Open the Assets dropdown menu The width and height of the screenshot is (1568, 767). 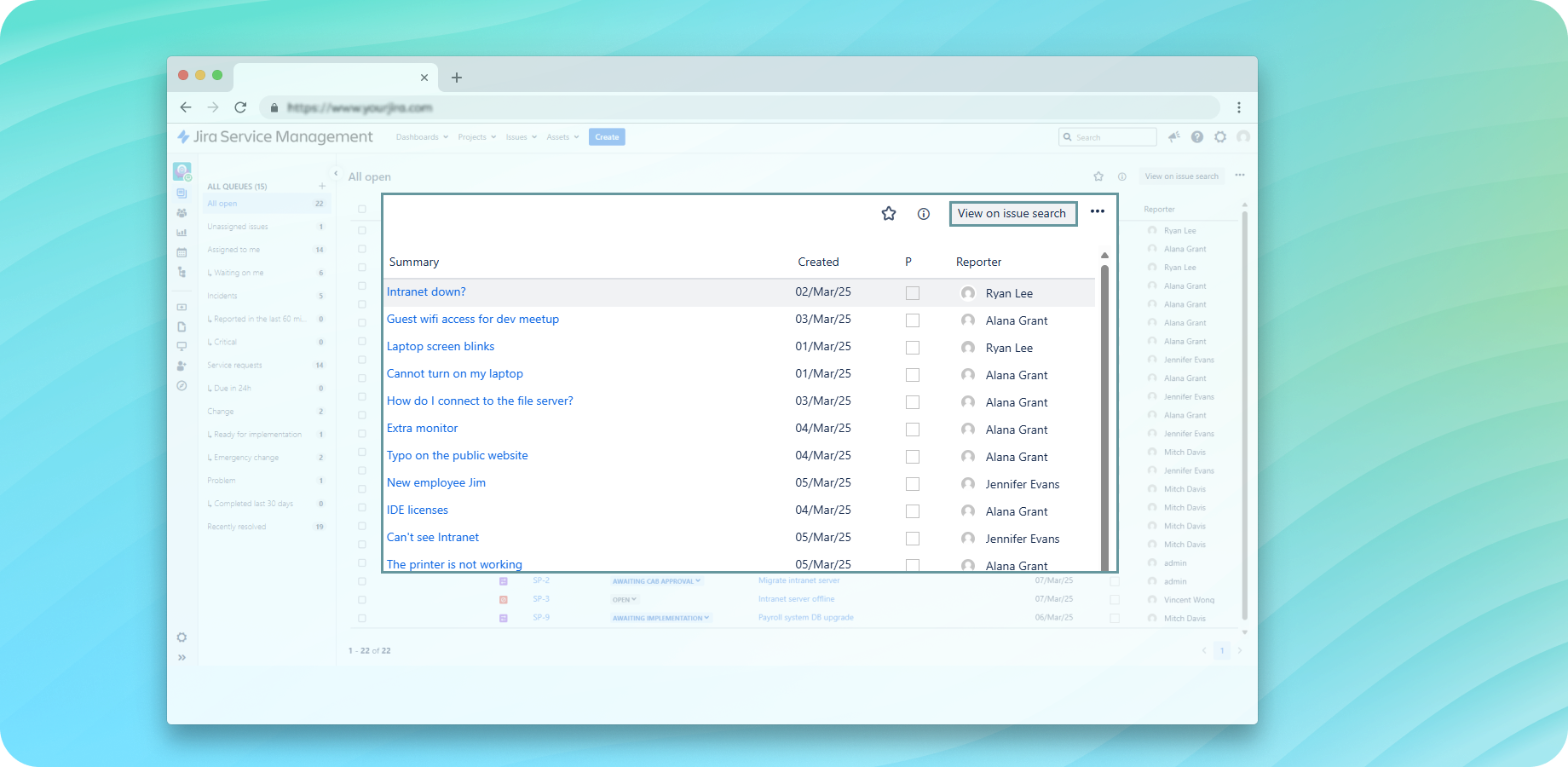(562, 137)
